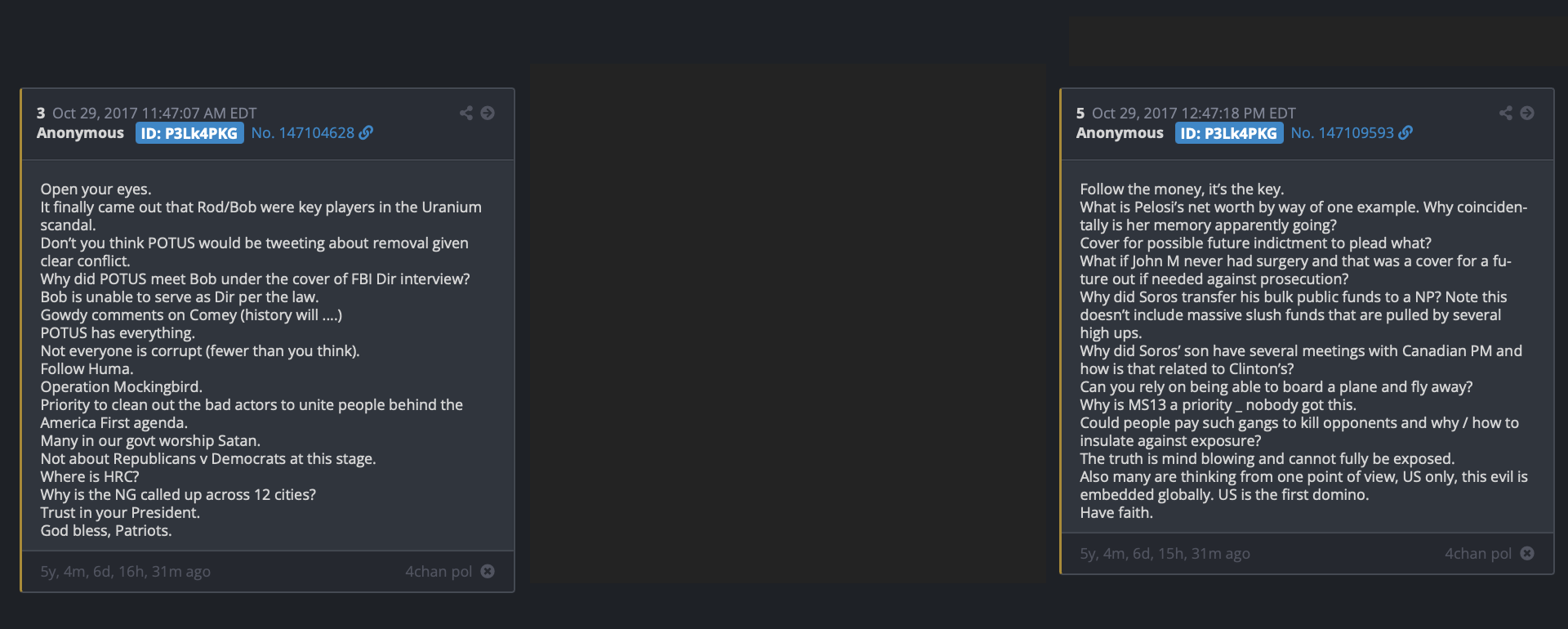Image resolution: width=1568 pixels, height=629 pixels.
Task: Click 'Not about Republicans v Democrats' line
Action: tap(208, 458)
